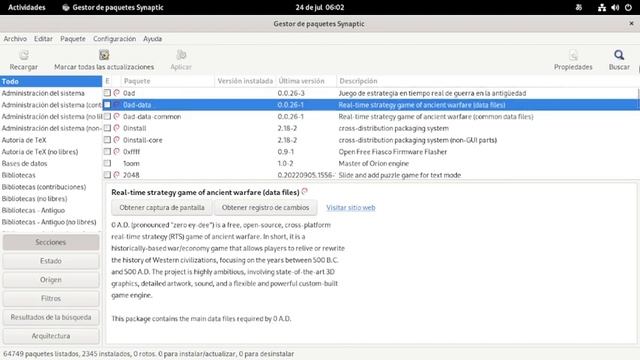Image resolution: width=640 pixels, height=360 pixels.
Task: Open the Ayuda menu
Action: tap(152, 39)
